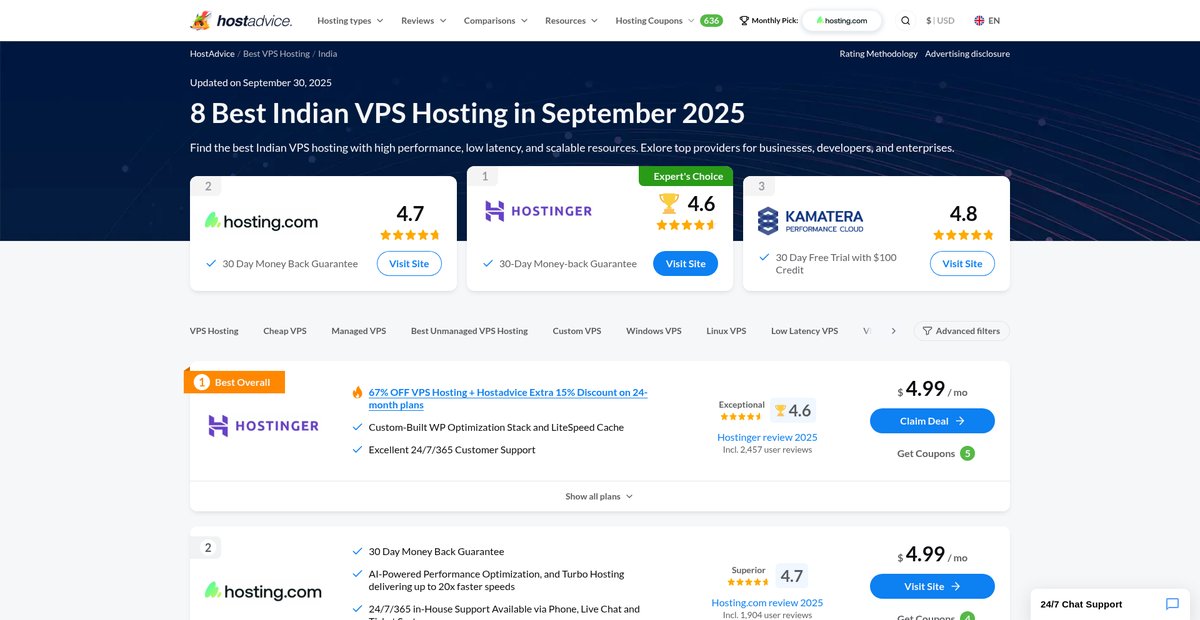The height and width of the screenshot is (620, 1200).
Task: Select the Managed VPS tab
Action: 358,331
